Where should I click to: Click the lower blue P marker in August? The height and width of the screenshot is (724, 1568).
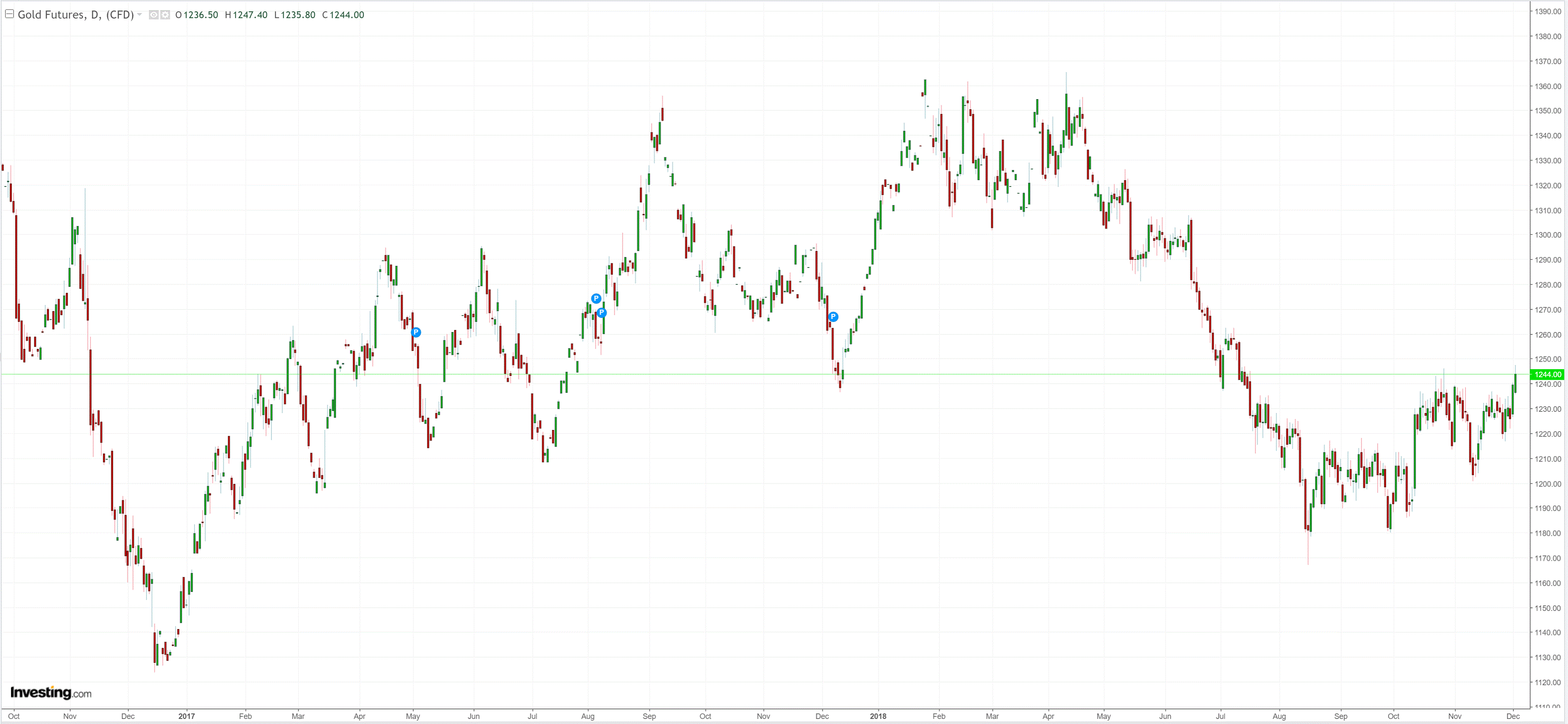(x=601, y=313)
